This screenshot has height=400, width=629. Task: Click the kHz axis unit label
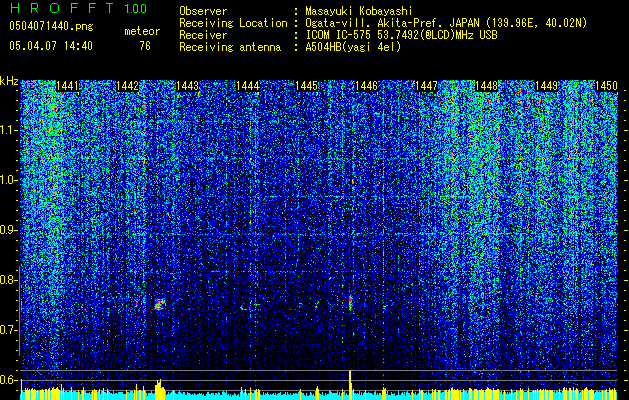tap(9, 81)
